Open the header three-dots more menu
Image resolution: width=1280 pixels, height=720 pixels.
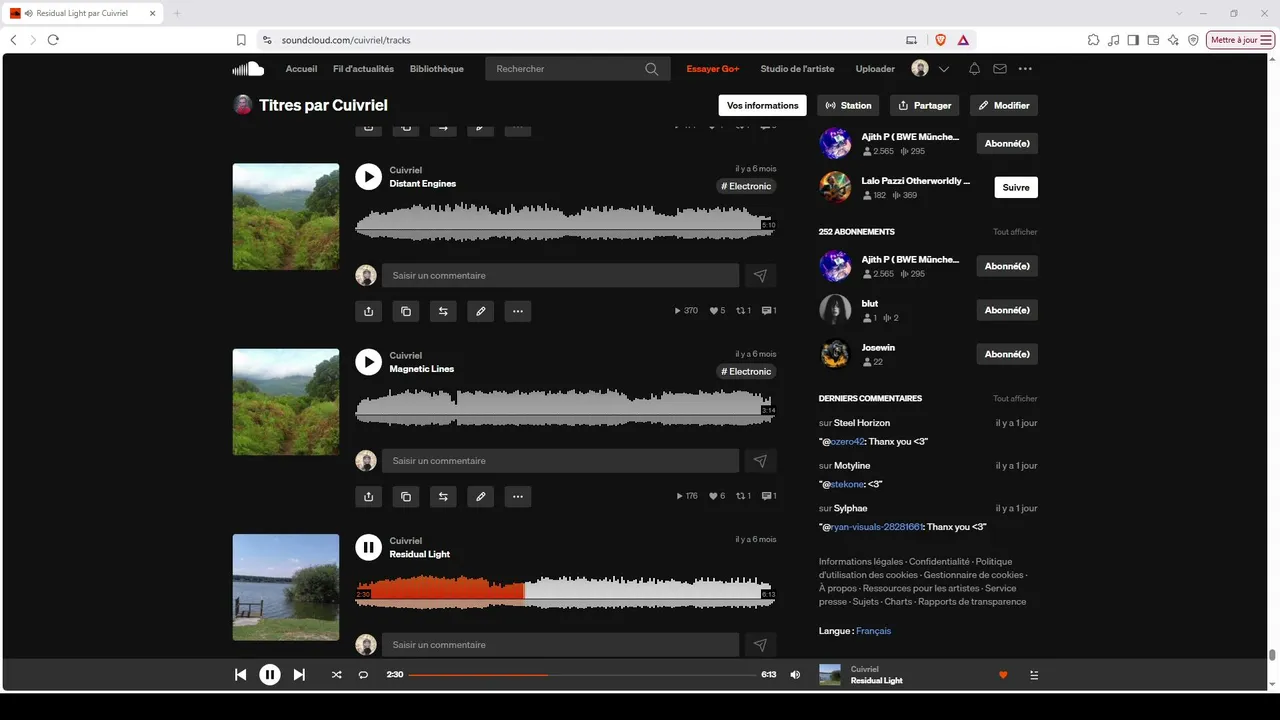[x=1025, y=69]
